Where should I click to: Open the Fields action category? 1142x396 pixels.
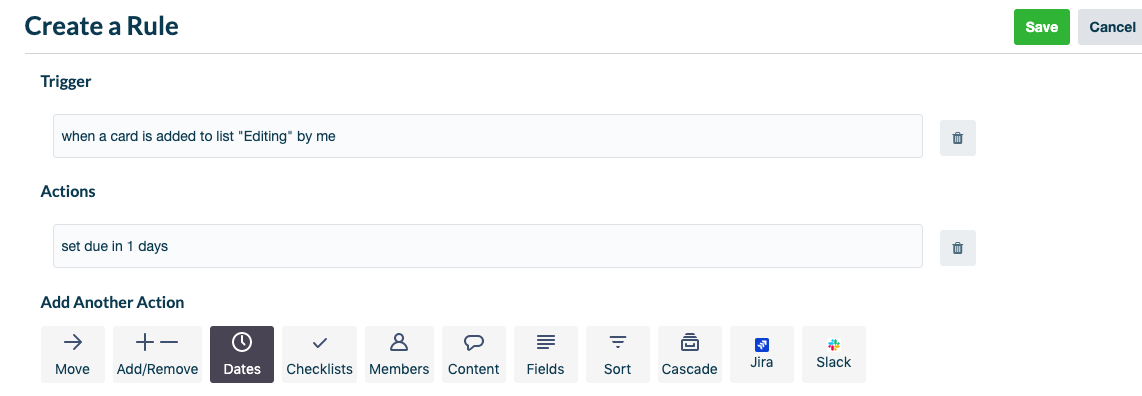[546, 354]
